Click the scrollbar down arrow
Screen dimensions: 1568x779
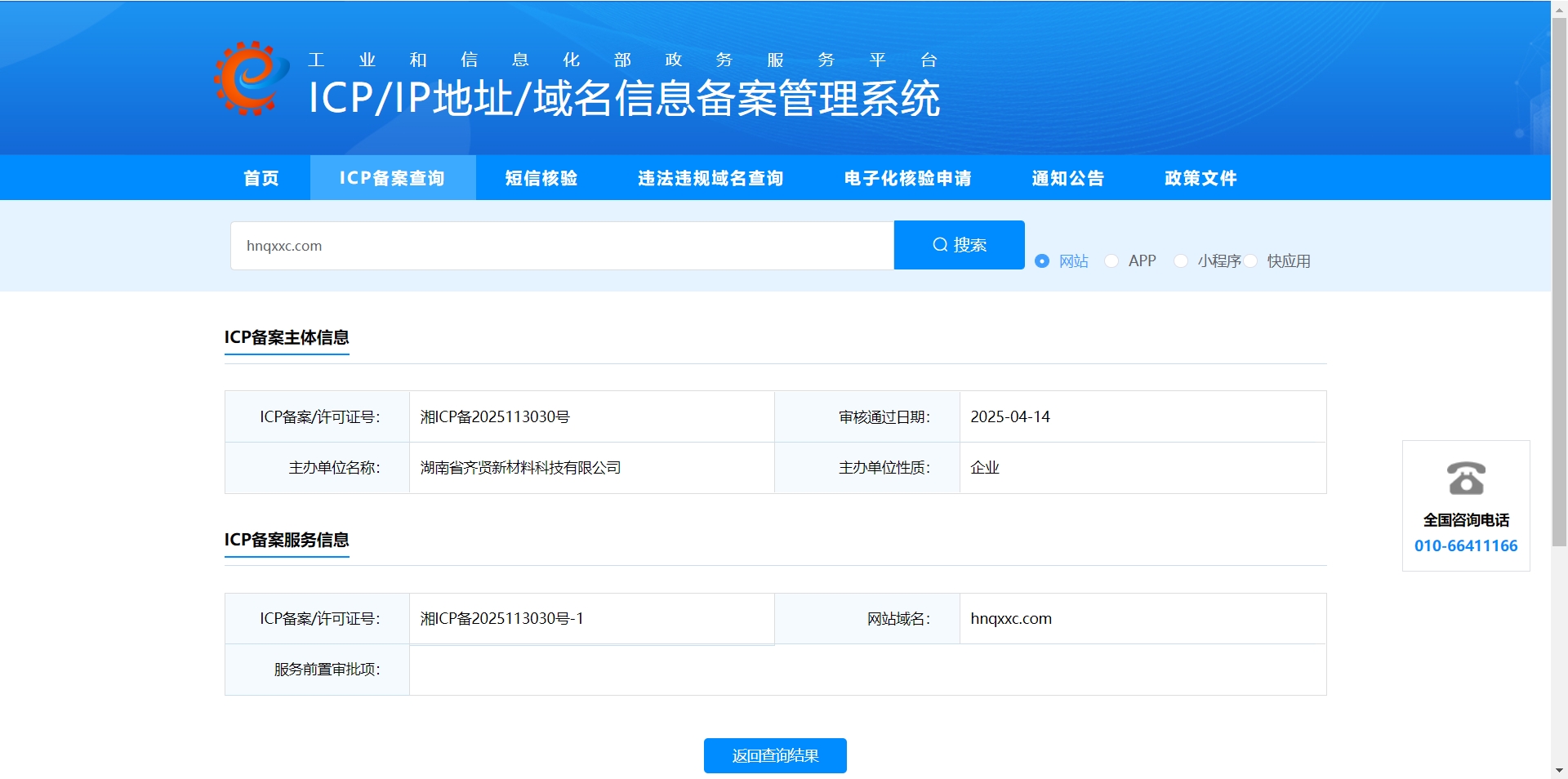(1559, 770)
